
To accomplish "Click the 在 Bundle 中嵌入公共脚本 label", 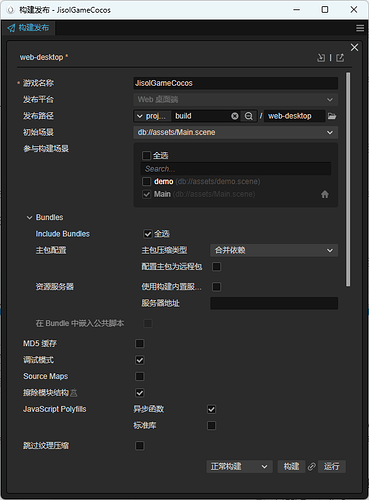I will point(80,323).
